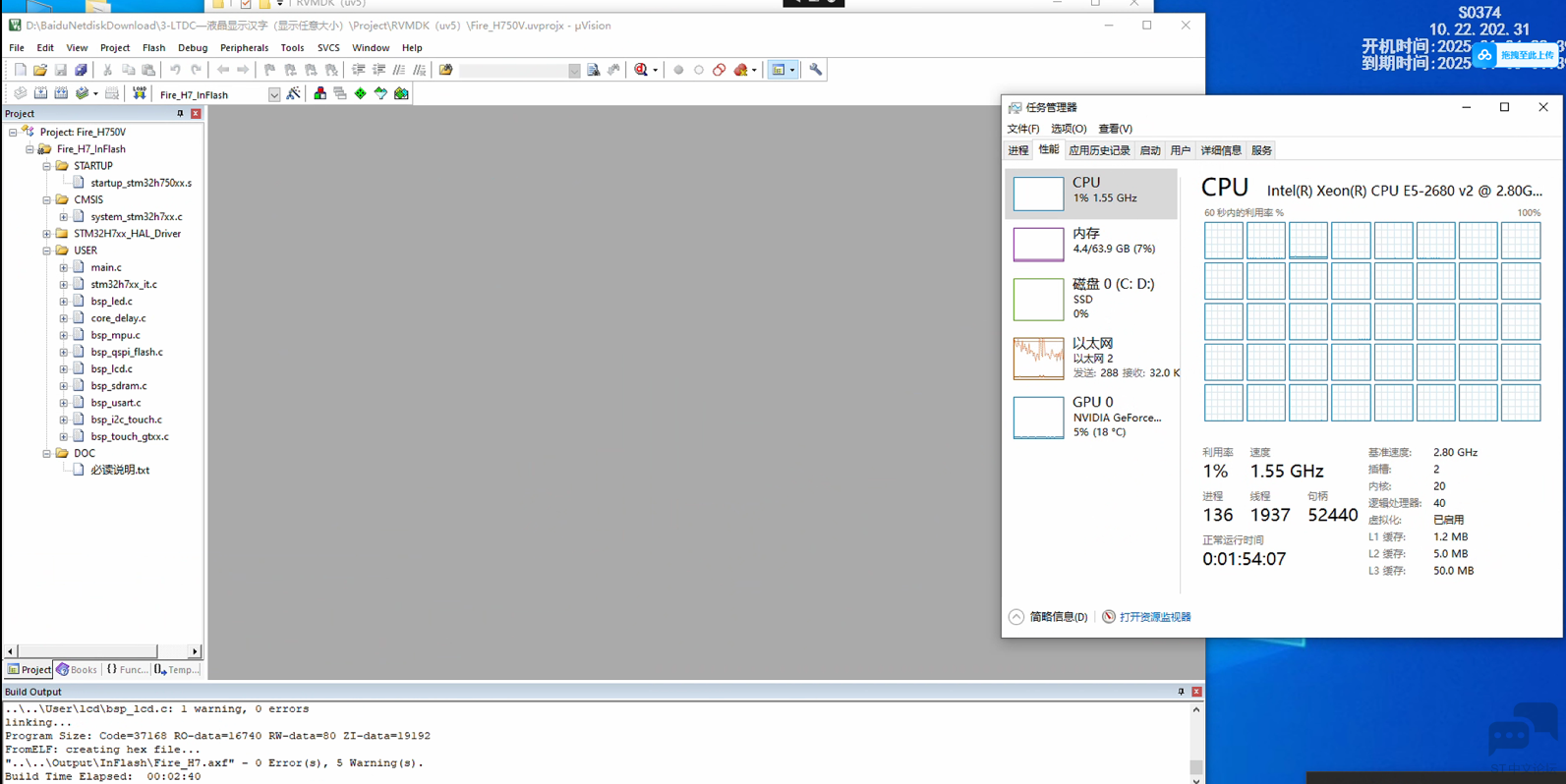The width and height of the screenshot is (1566, 784).
Task: Open Task Manager 文件(F) menu
Action: tap(1023, 129)
